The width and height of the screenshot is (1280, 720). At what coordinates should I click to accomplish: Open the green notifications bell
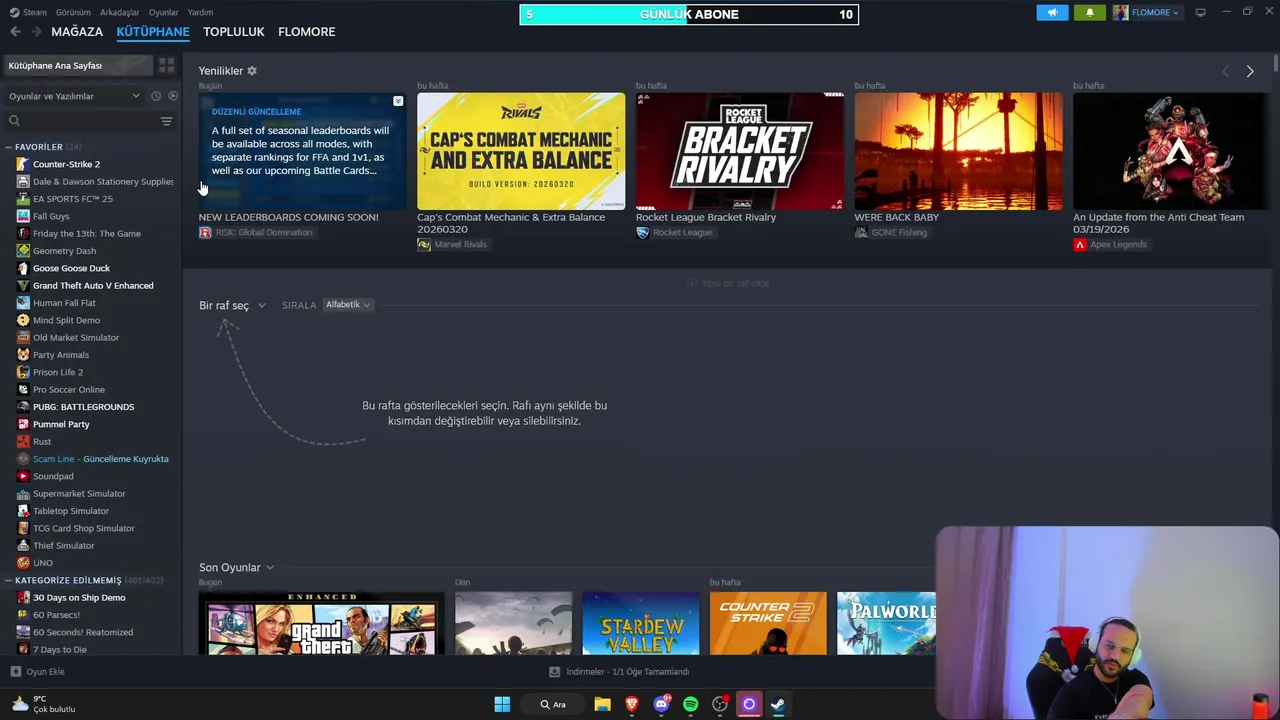(x=1089, y=13)
